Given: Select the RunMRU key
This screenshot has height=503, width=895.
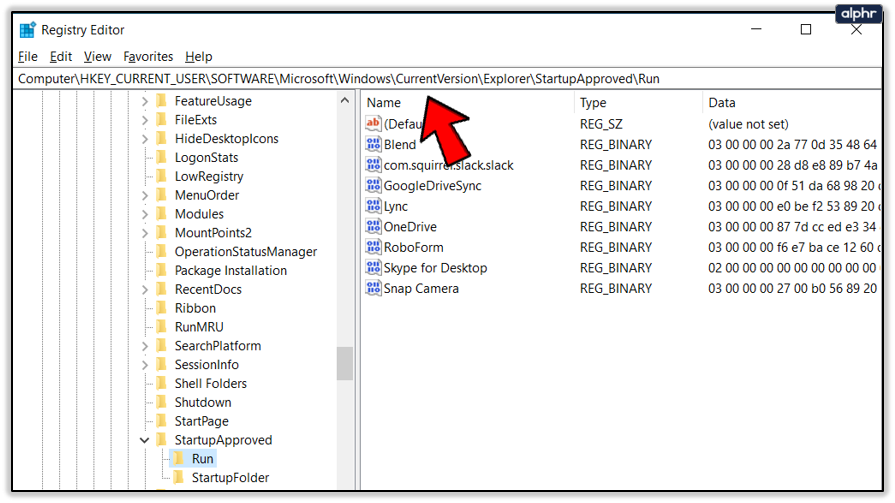Looking at the screenshot, I should click(x=199, y=327).
